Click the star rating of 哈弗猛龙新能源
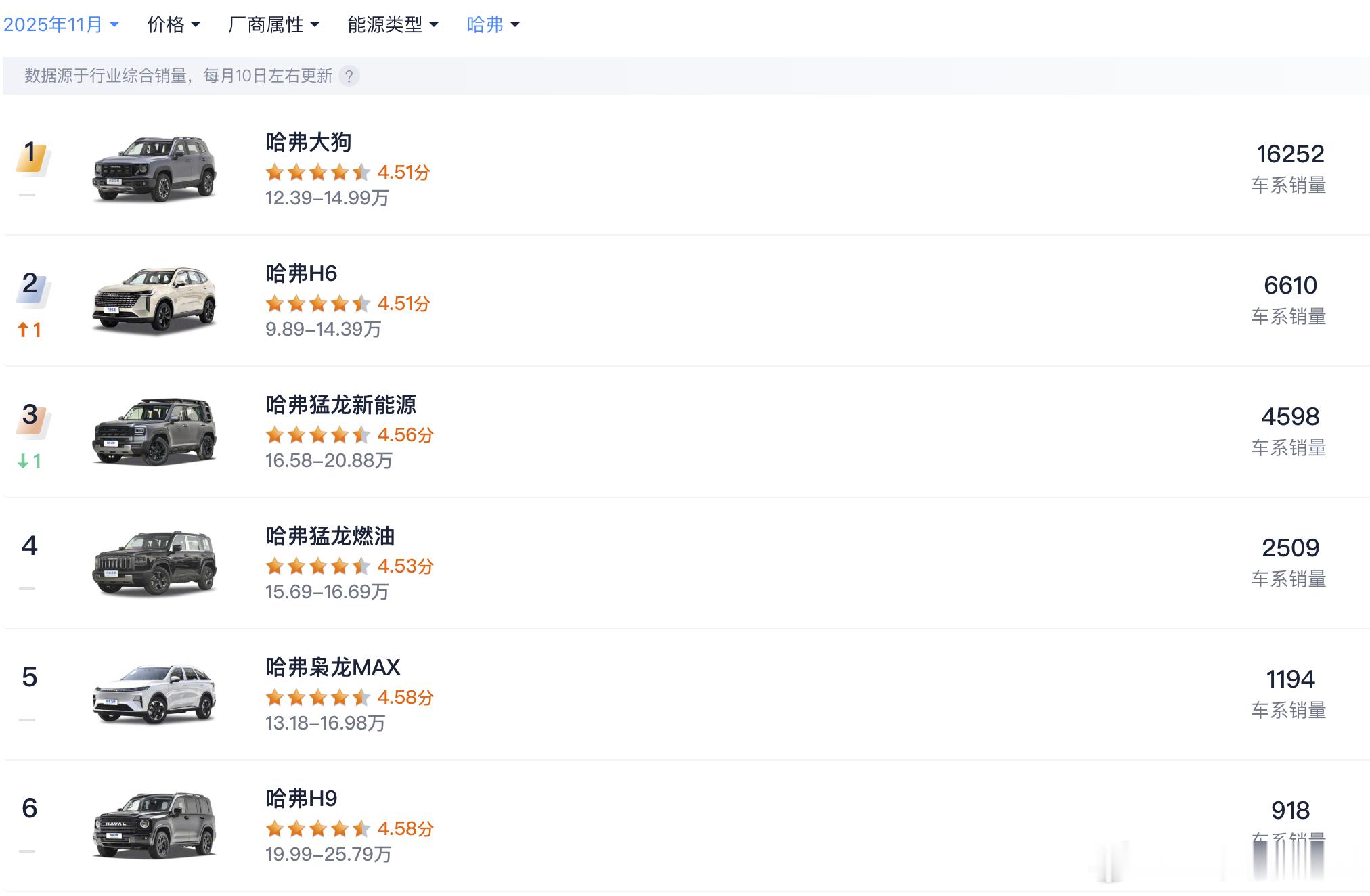Image resolution: width=1370 pixels, height=896 pixels. [317, 435]
